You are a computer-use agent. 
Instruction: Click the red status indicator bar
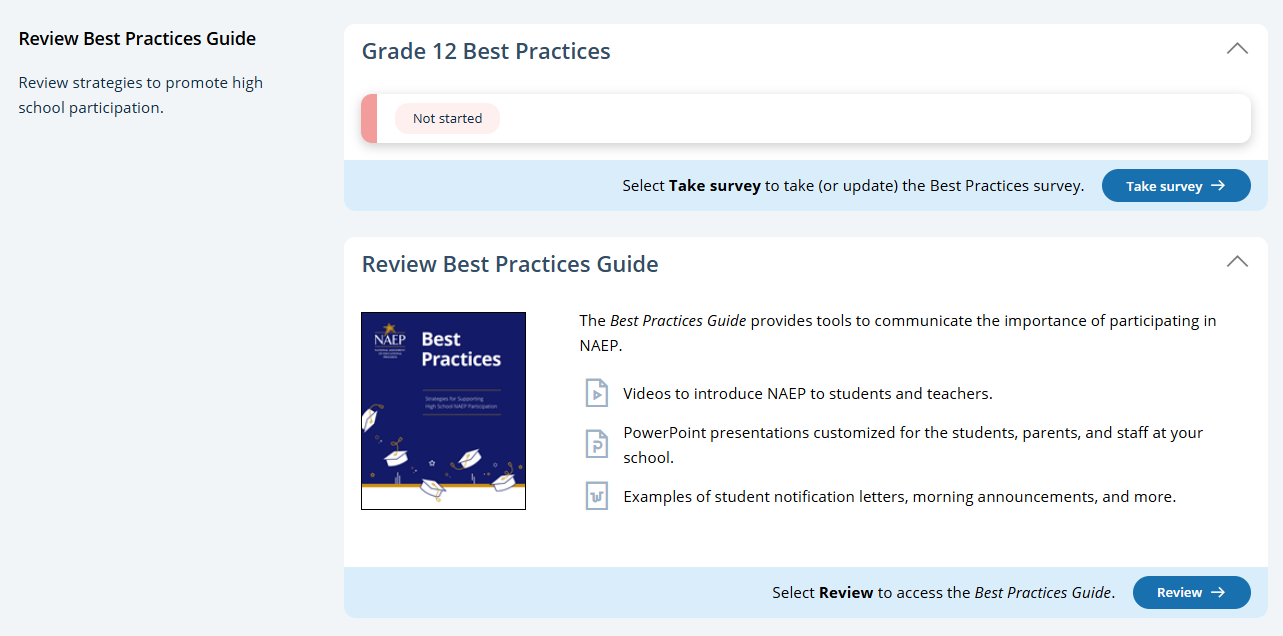(368, 118)
